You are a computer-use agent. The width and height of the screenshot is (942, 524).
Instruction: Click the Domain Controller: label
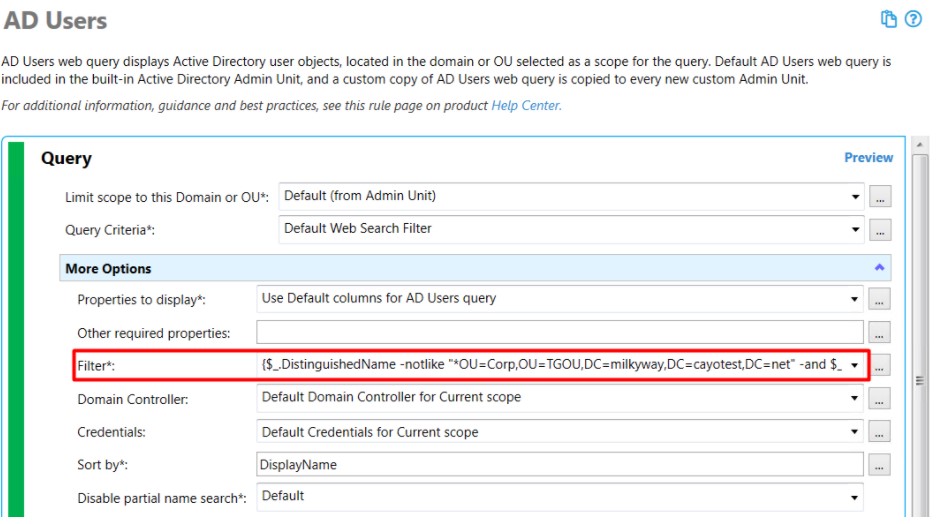click(133, 399)
